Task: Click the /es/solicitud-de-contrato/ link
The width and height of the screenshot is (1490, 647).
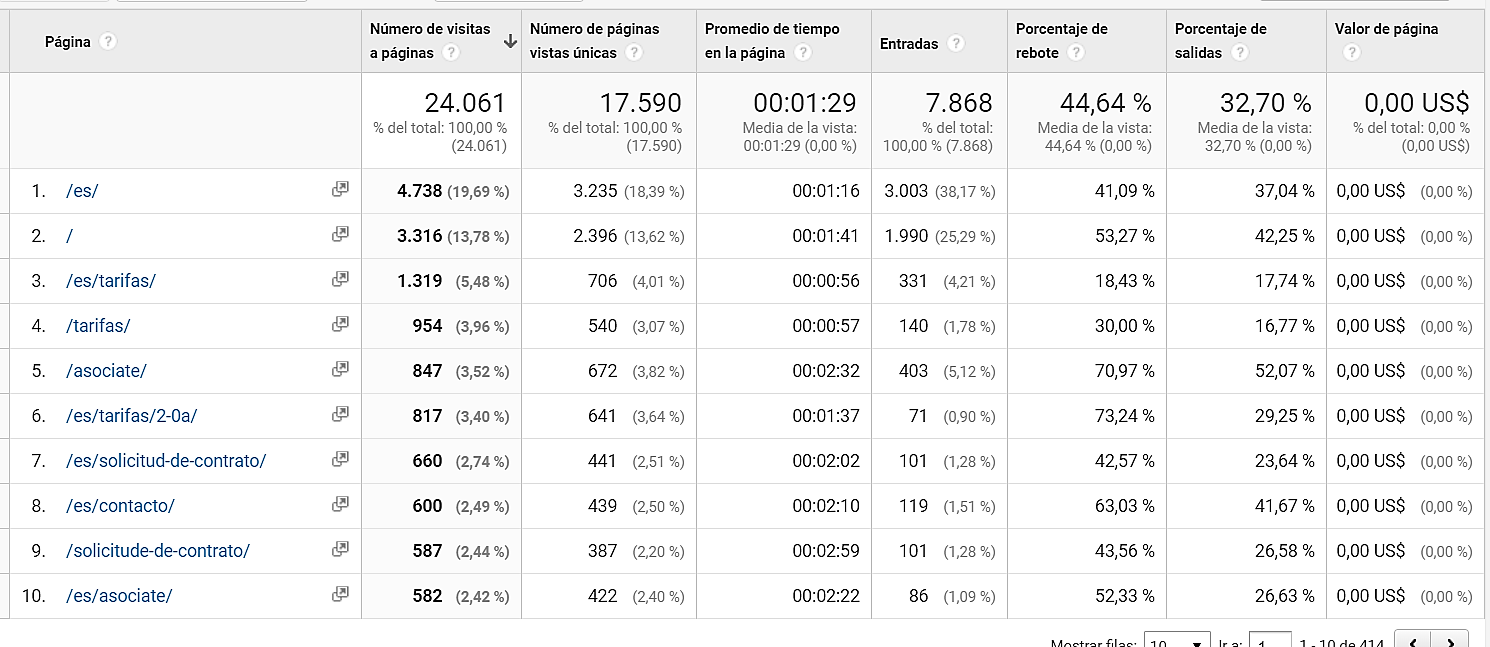Action: click(x=166, y=460)
